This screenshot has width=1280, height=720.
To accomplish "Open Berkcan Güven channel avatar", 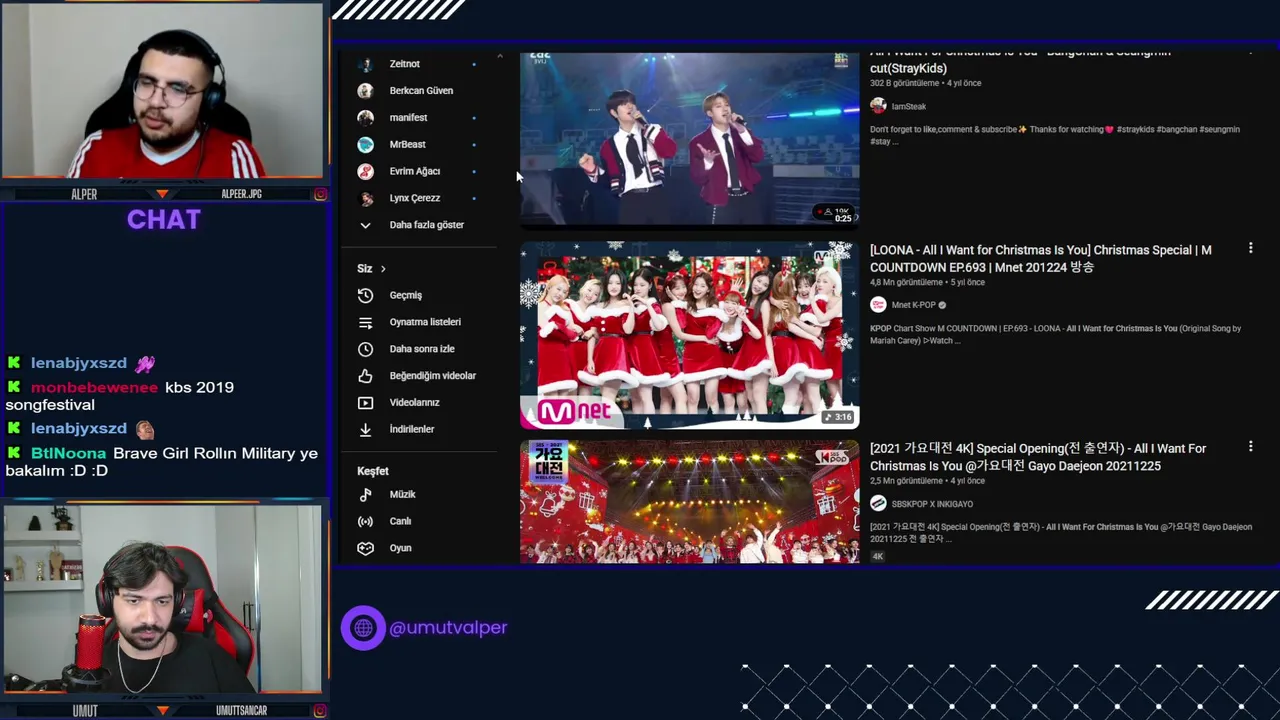I will (366, 91).
